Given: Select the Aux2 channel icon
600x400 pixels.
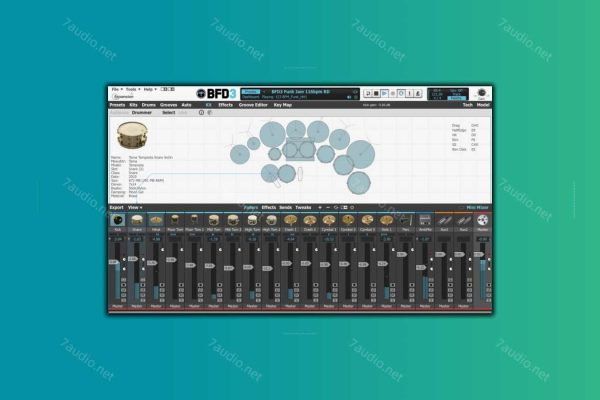Looking at the screenshot, I should [x=463, y=220].
